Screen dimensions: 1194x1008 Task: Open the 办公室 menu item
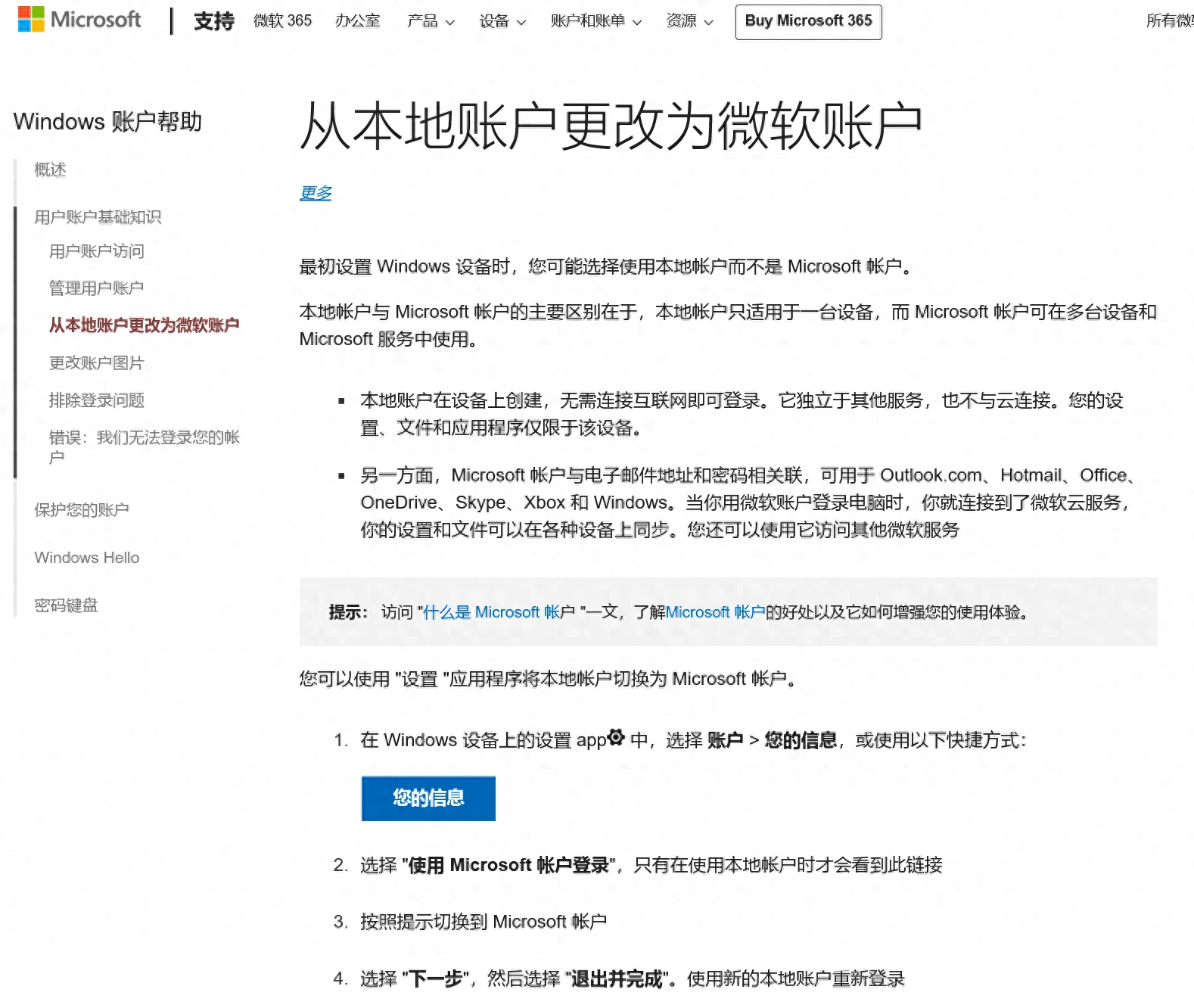358,21
